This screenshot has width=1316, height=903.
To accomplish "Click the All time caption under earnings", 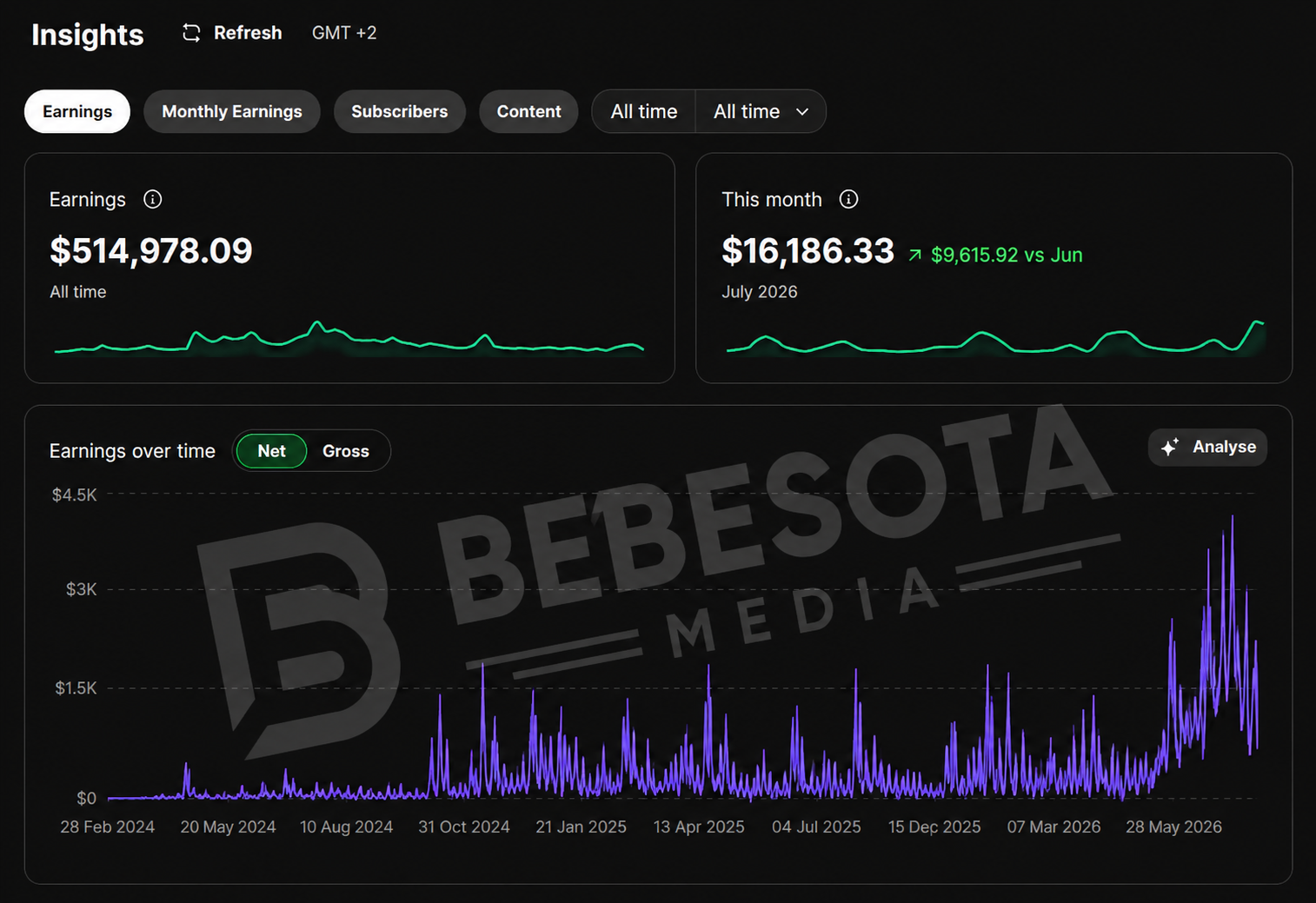I will (78, 292).
